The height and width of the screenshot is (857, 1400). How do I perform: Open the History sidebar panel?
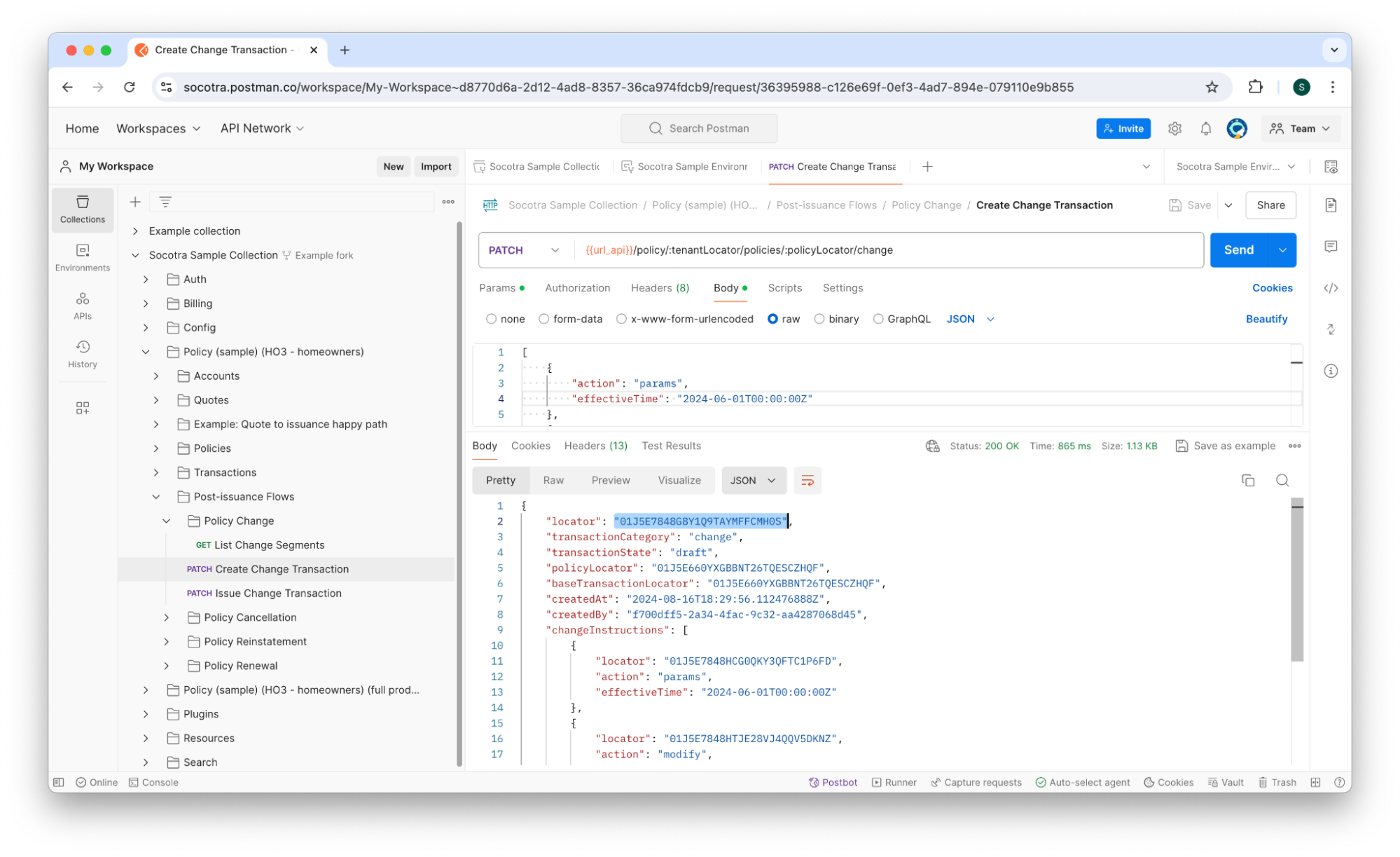82,353
